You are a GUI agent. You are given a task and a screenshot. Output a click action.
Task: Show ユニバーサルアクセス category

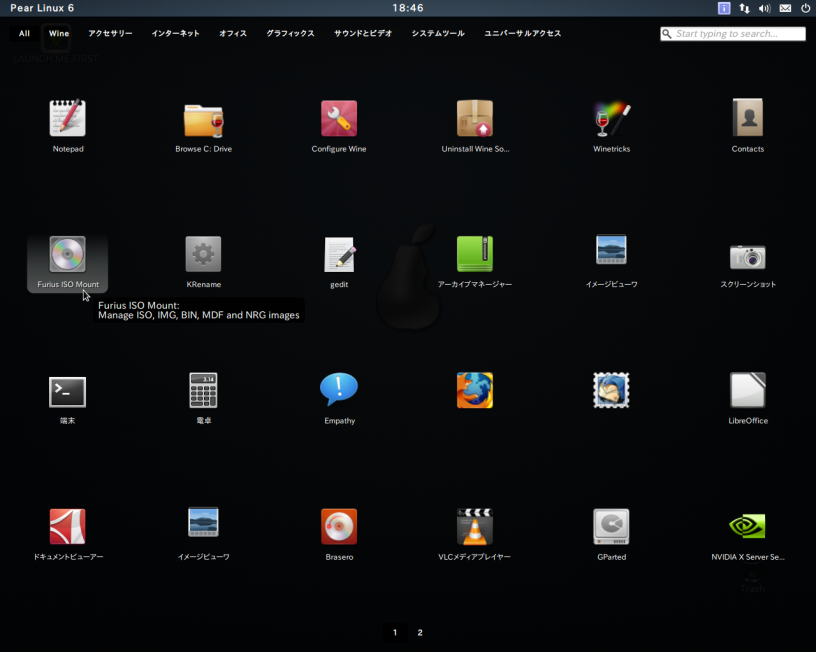(522, 33)
